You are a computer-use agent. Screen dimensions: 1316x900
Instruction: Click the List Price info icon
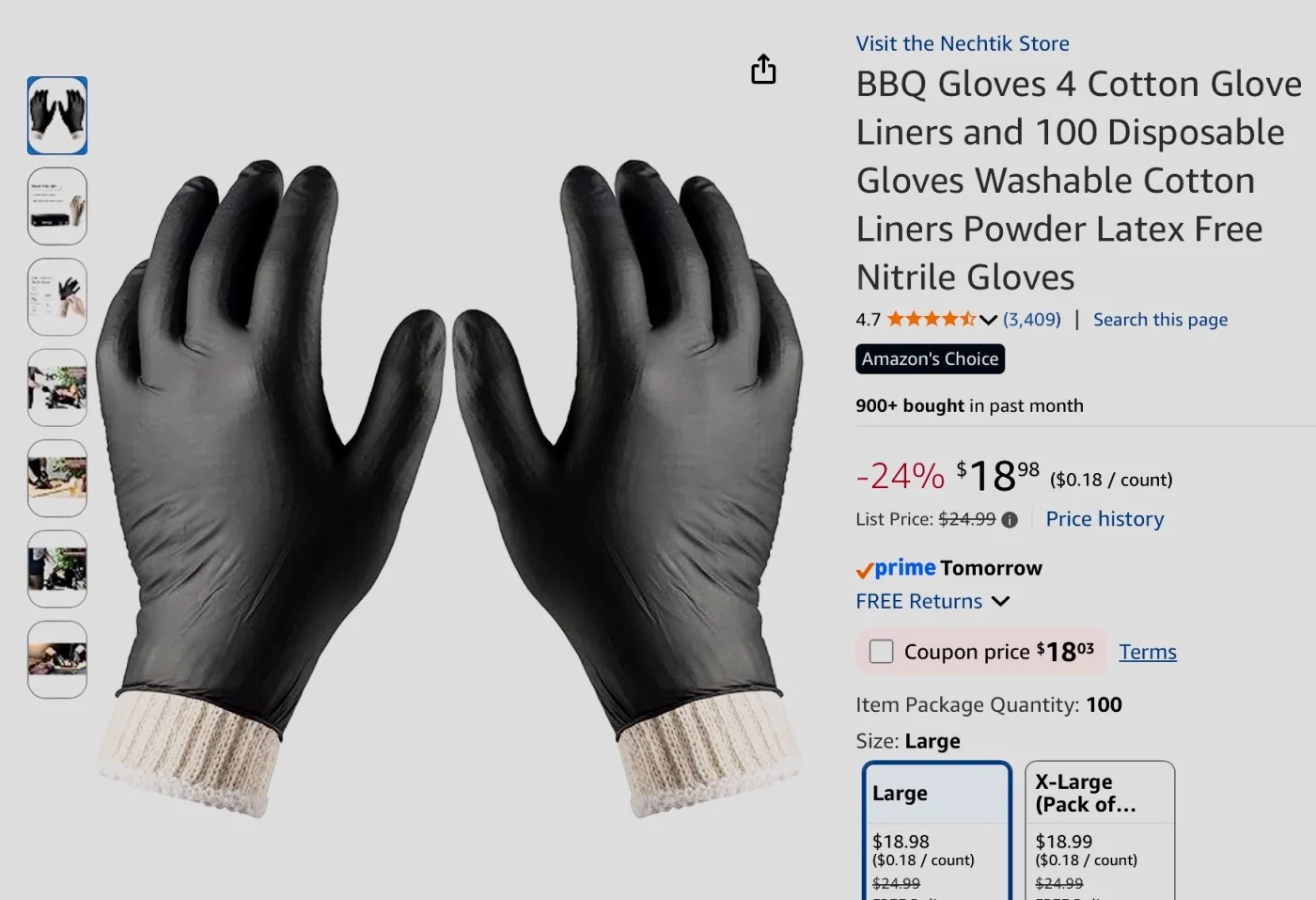click(1010, 520)
